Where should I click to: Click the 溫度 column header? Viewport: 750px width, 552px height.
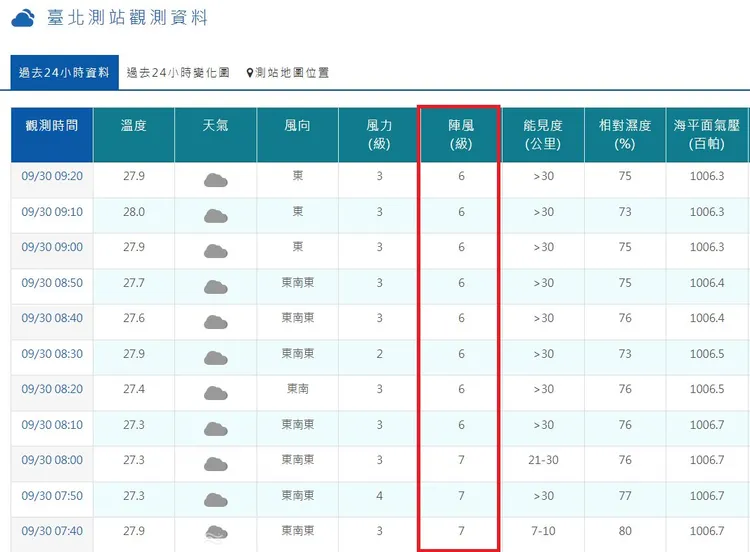(x=134, y=135)
